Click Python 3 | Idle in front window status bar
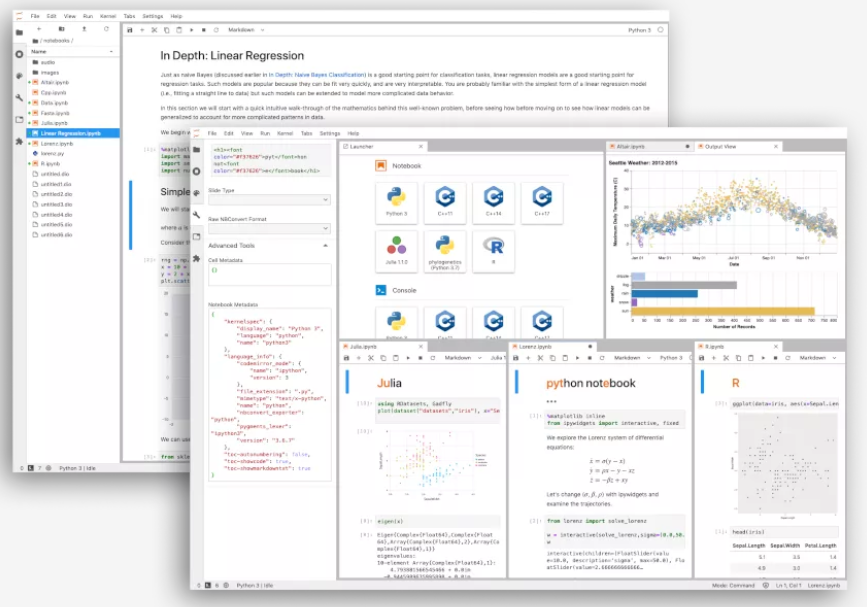Screen dimensions: 867x607 (x=255, y=585)
